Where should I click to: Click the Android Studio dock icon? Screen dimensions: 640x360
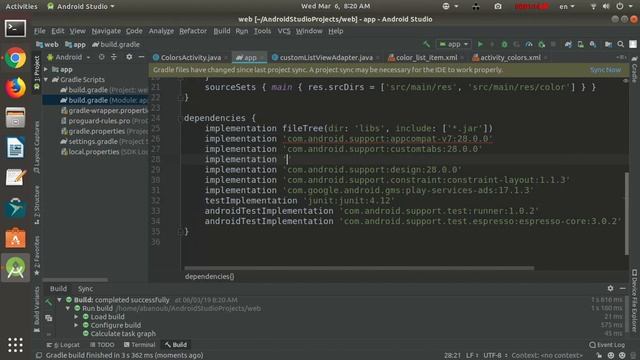click(x=16, y=268)
